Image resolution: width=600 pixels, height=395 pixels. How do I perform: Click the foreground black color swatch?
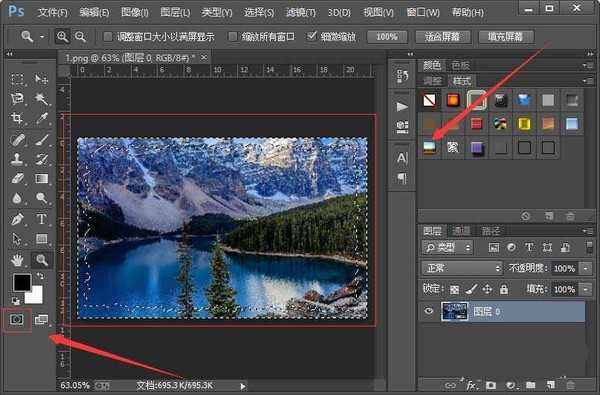click(x=21, y=282)
